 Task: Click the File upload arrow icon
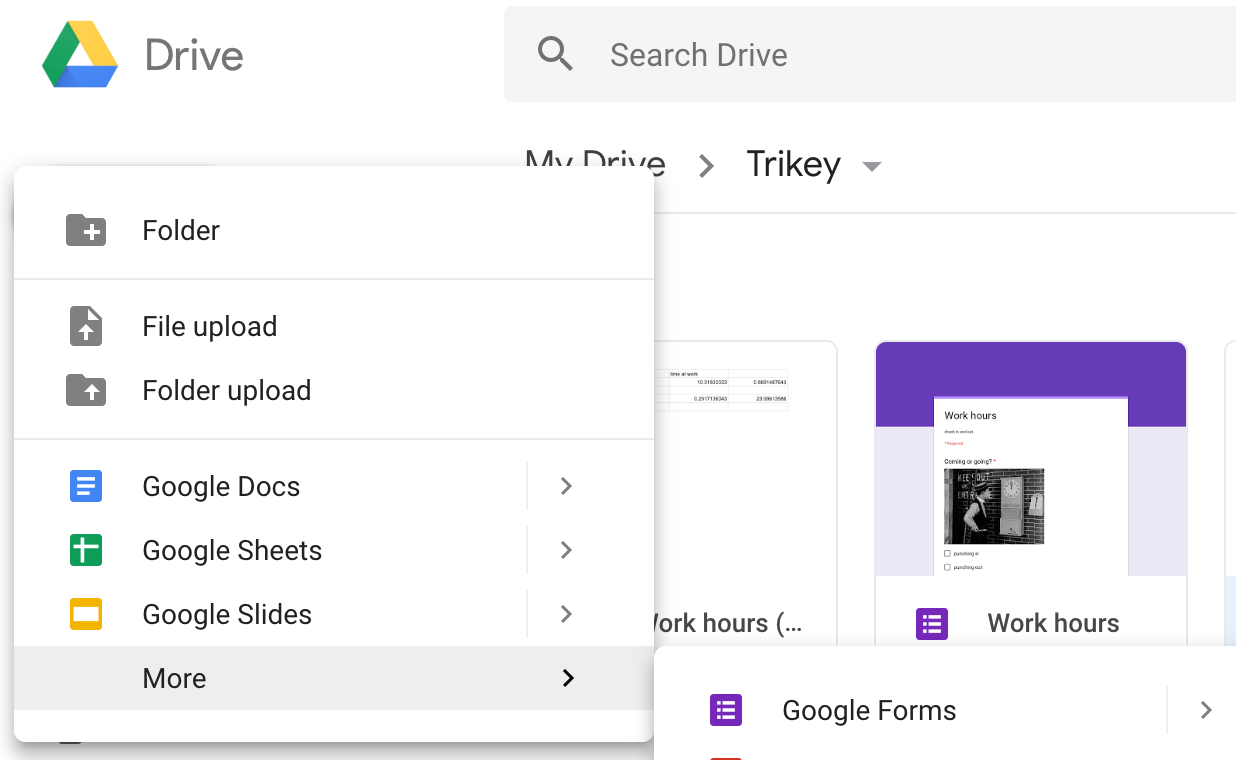click(86, 326)
